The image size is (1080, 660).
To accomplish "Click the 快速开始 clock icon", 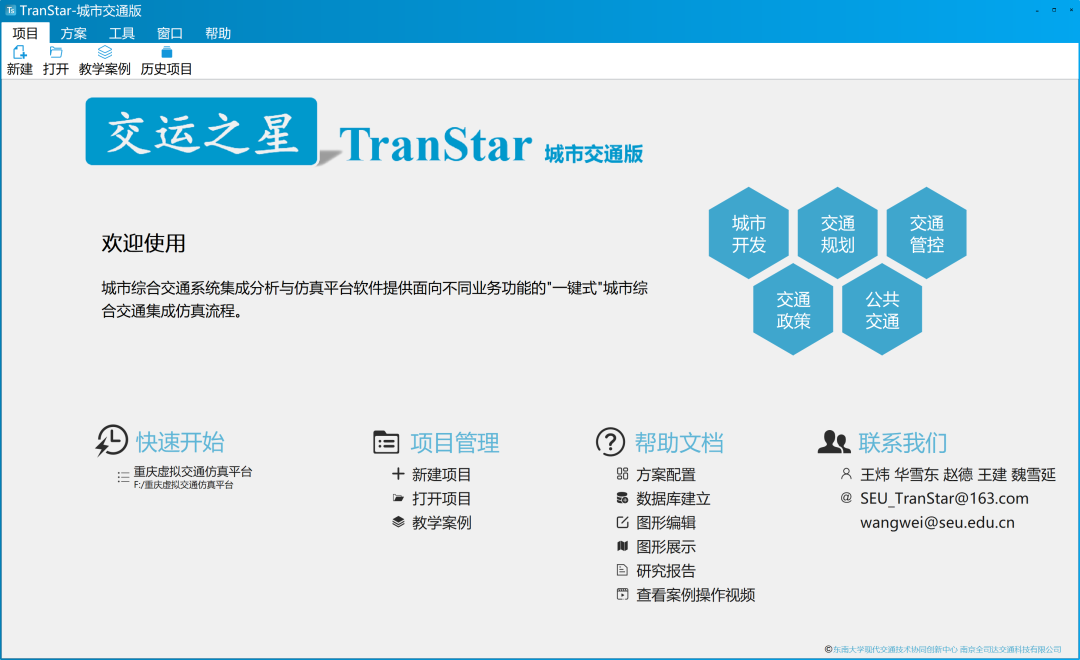I will (x=112, y=441).
